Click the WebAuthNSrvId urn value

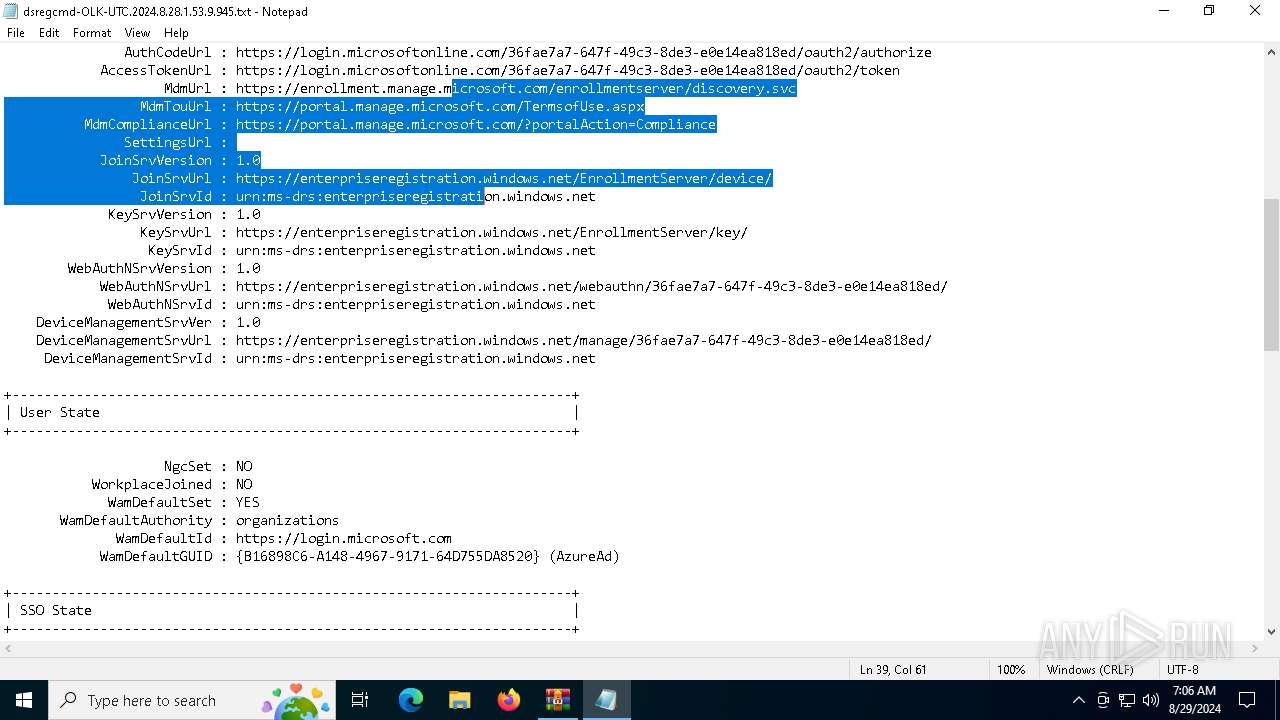point(416,304)
